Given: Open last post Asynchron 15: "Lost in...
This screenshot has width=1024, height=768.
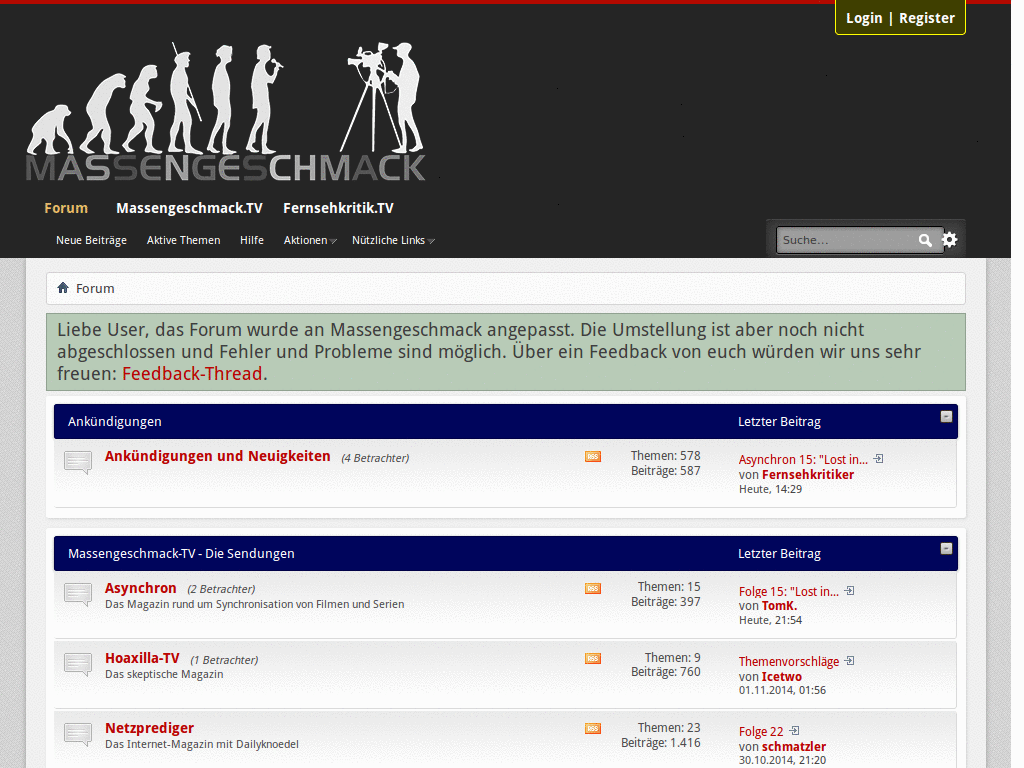Looking at the screenshot, I should tap(803, 460).
